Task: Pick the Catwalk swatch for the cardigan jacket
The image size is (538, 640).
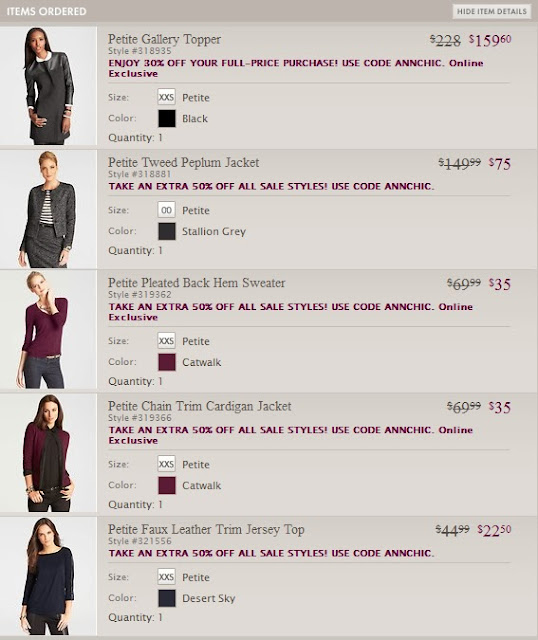Action: click(x=167, y=485)
